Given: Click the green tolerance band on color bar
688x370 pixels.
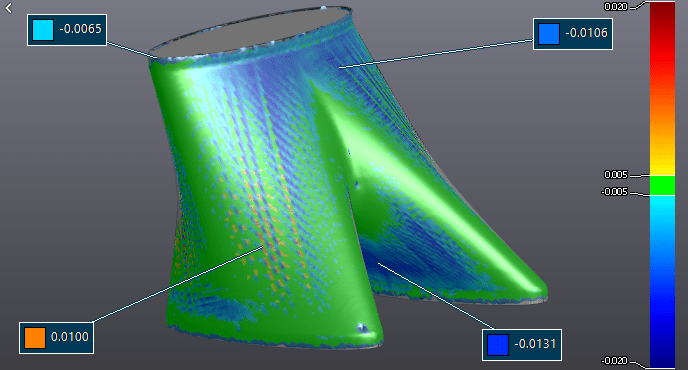Looking at the screenshot, I should [662, 185].
